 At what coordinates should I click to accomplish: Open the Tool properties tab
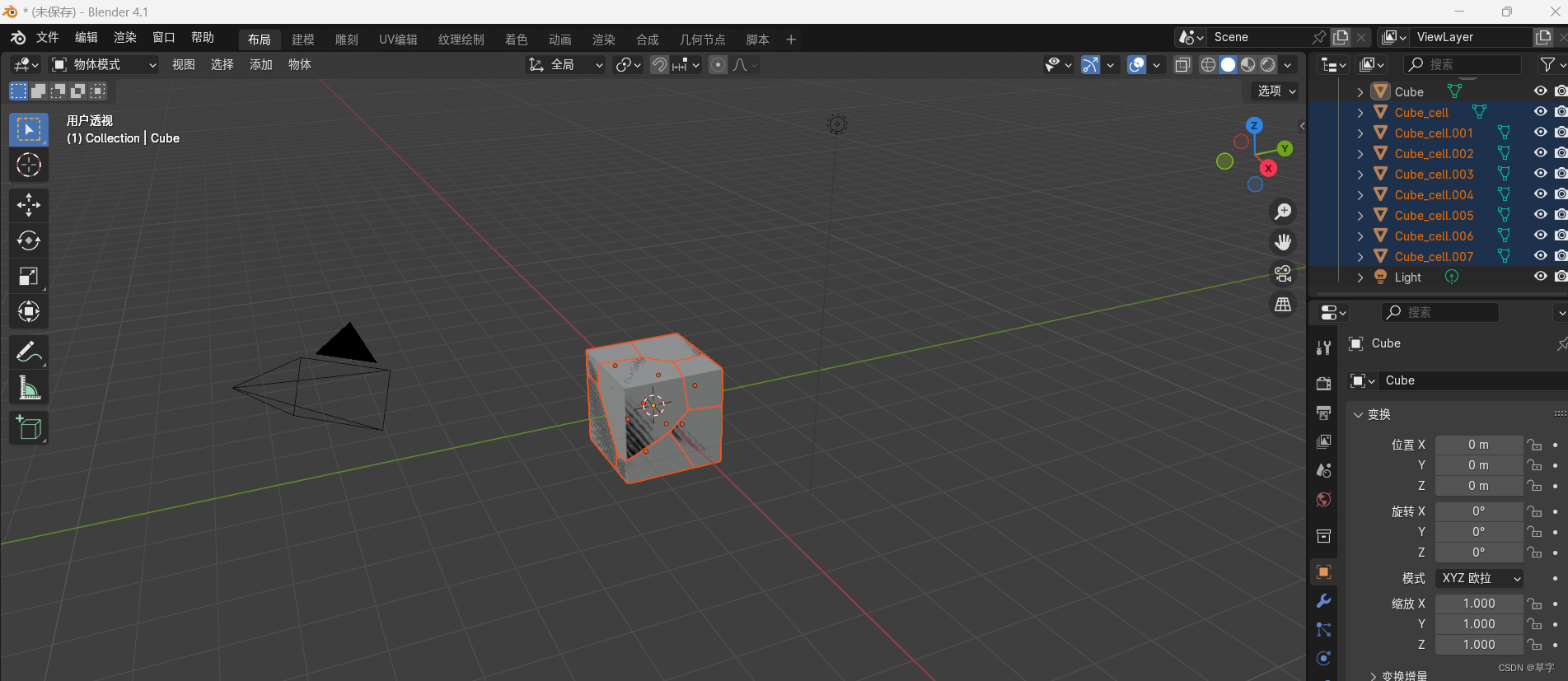click(x=1323, y=347)
